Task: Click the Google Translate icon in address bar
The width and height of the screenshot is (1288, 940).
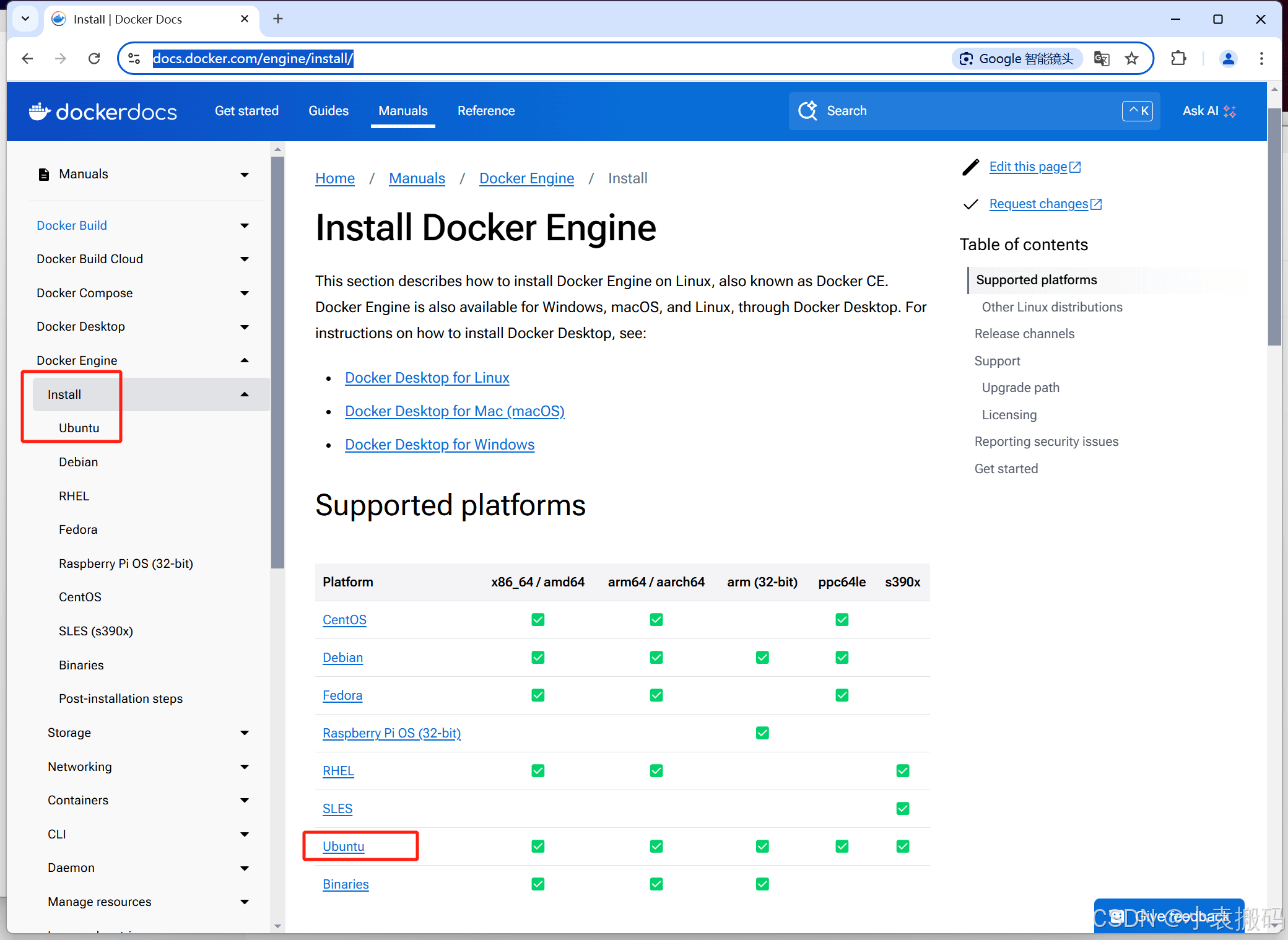Action: 1101,59
